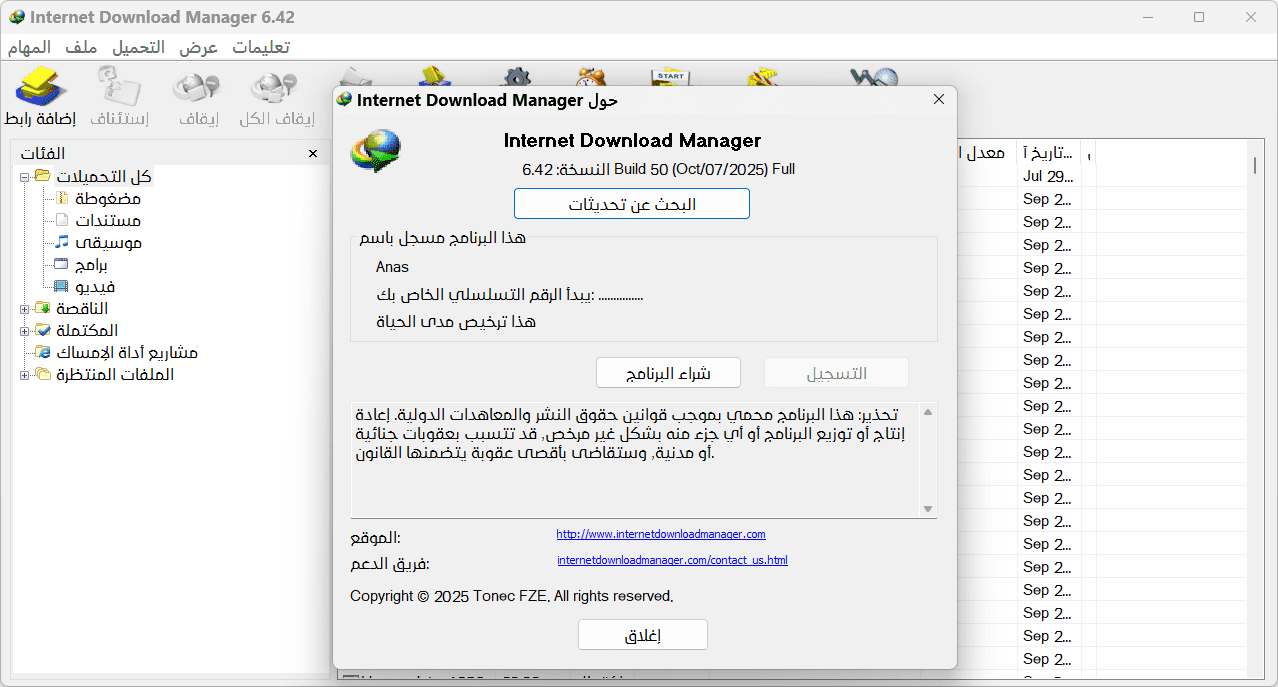Viewport: 1278px width, 687px height.
Task: Close the Categories (الفئات) side panel
Action: tap(313, 153)
